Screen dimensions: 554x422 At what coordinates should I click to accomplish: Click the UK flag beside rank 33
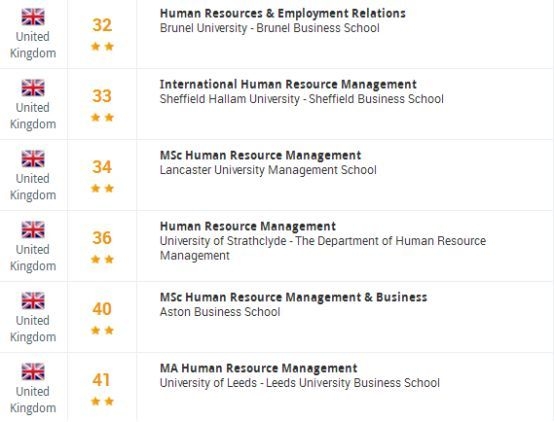click(x=33, y=88)
